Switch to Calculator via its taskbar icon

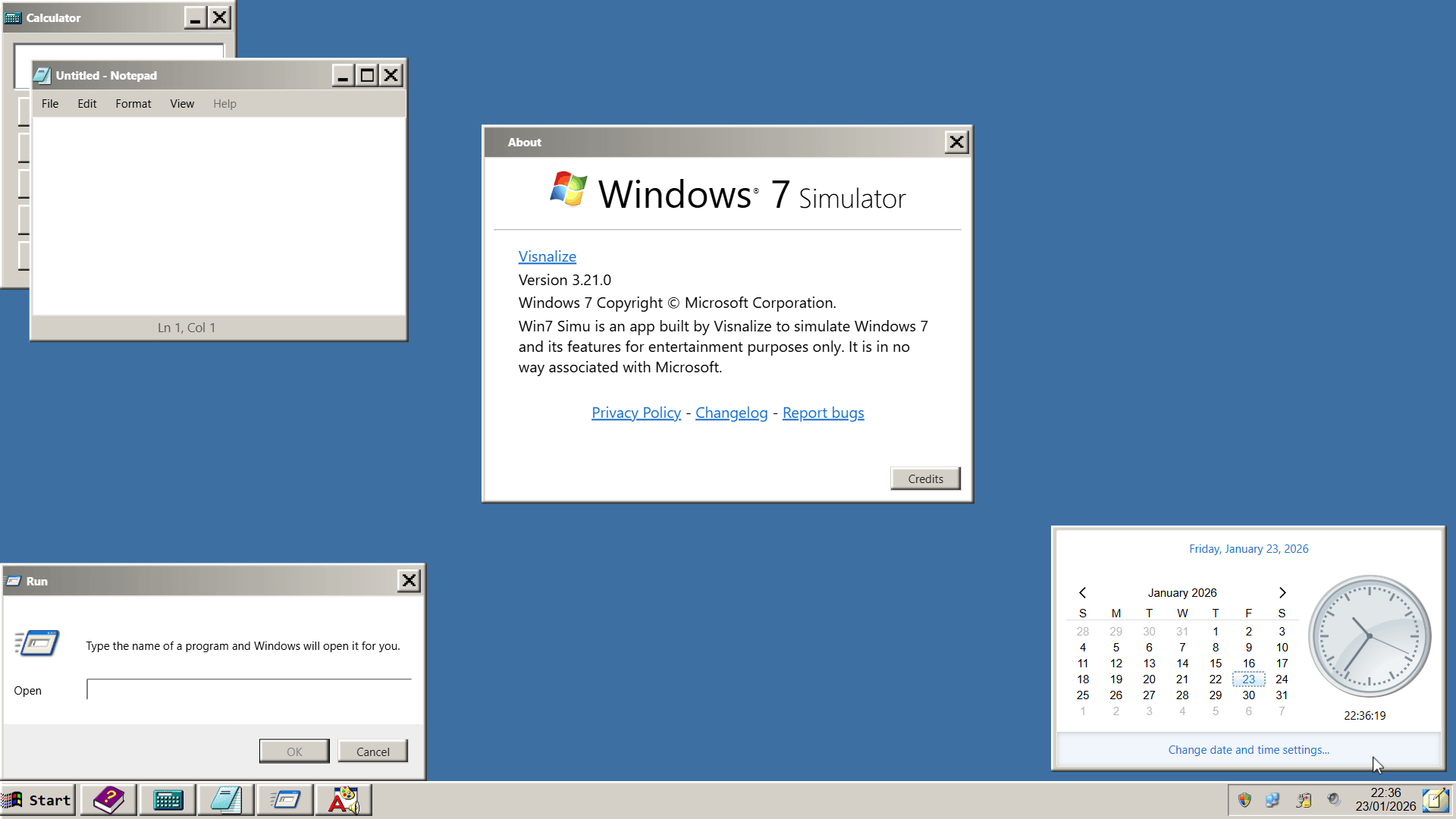tap(168, 800)
